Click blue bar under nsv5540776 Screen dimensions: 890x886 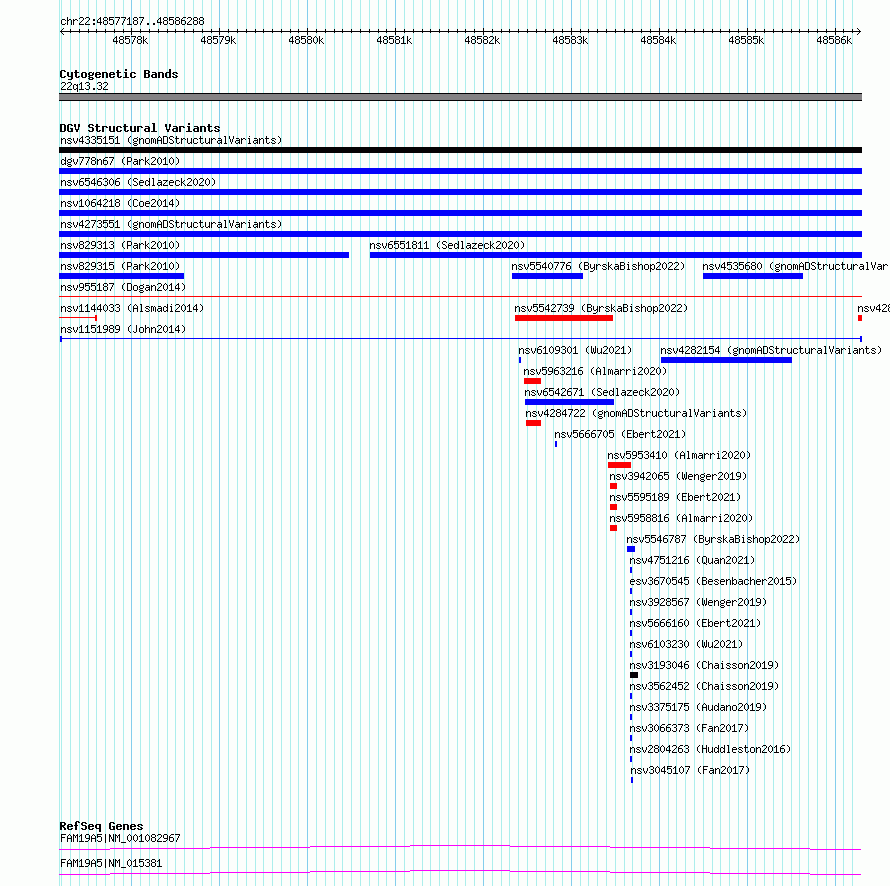547,276
